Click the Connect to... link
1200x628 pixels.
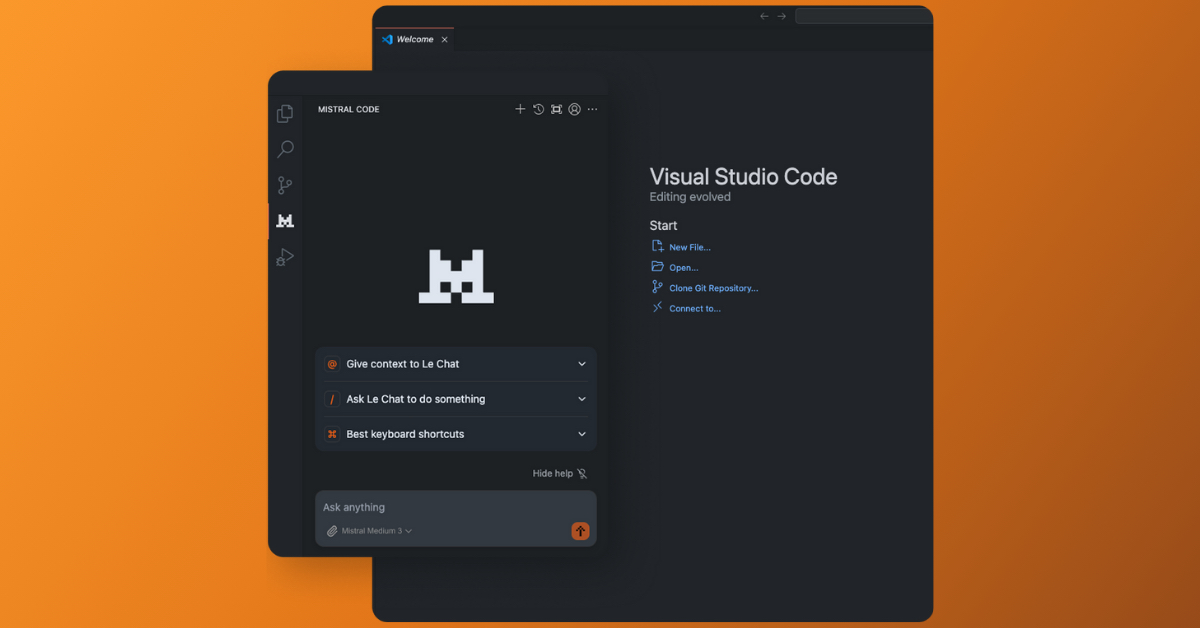[694, 308]
